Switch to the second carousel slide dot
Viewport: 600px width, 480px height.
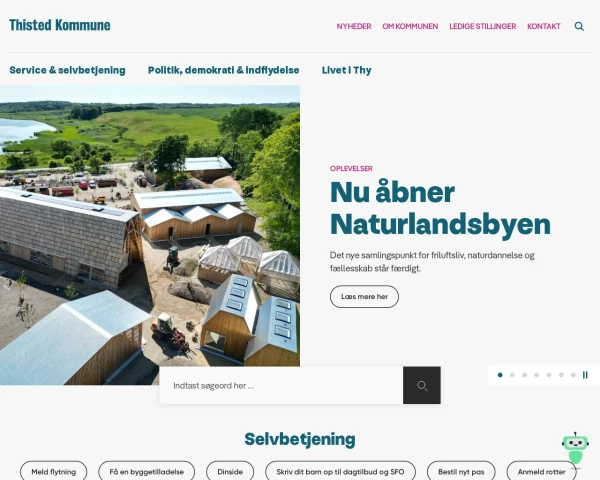click(x=512, y=375)
